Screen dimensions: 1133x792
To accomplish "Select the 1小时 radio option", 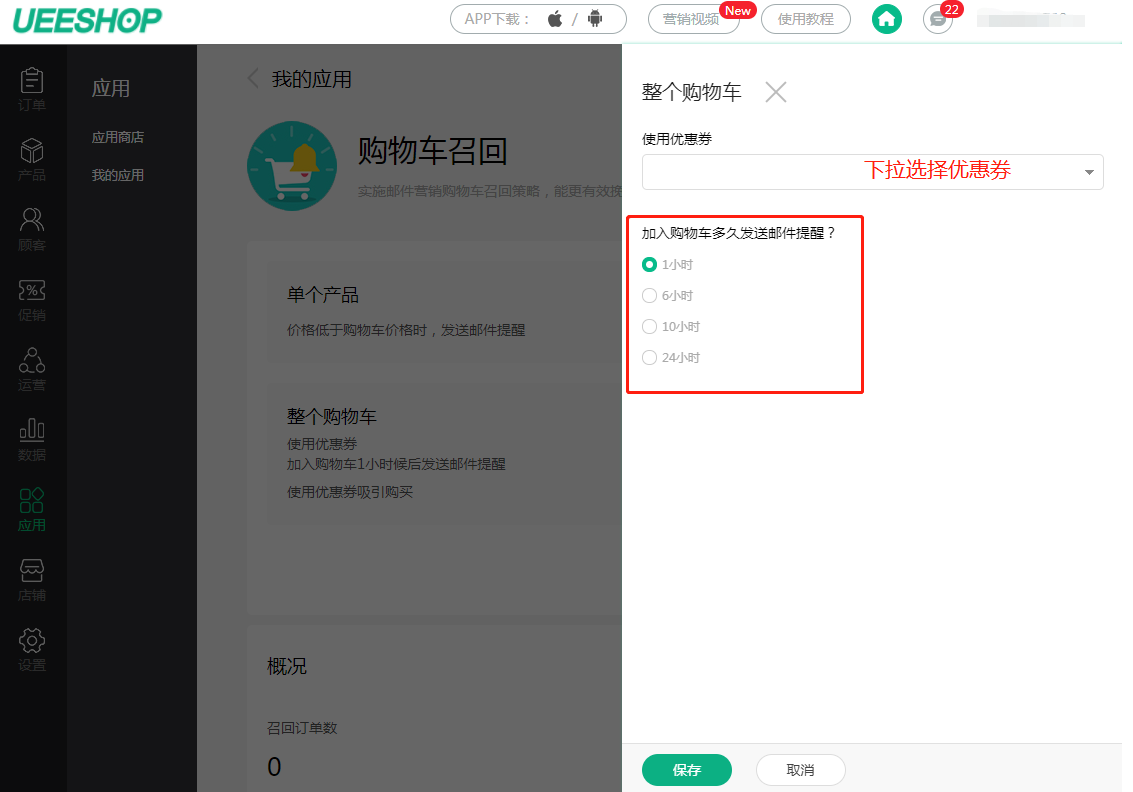I will (x=650, y=264).
